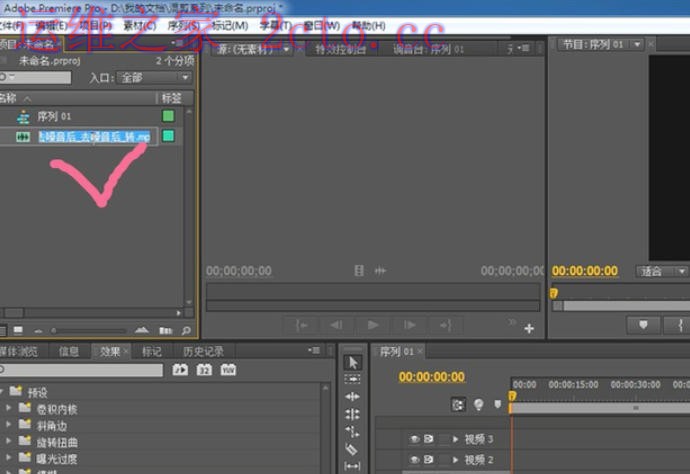
Task: Click teal label swatch of audio clip
Action: click(168, 136)
